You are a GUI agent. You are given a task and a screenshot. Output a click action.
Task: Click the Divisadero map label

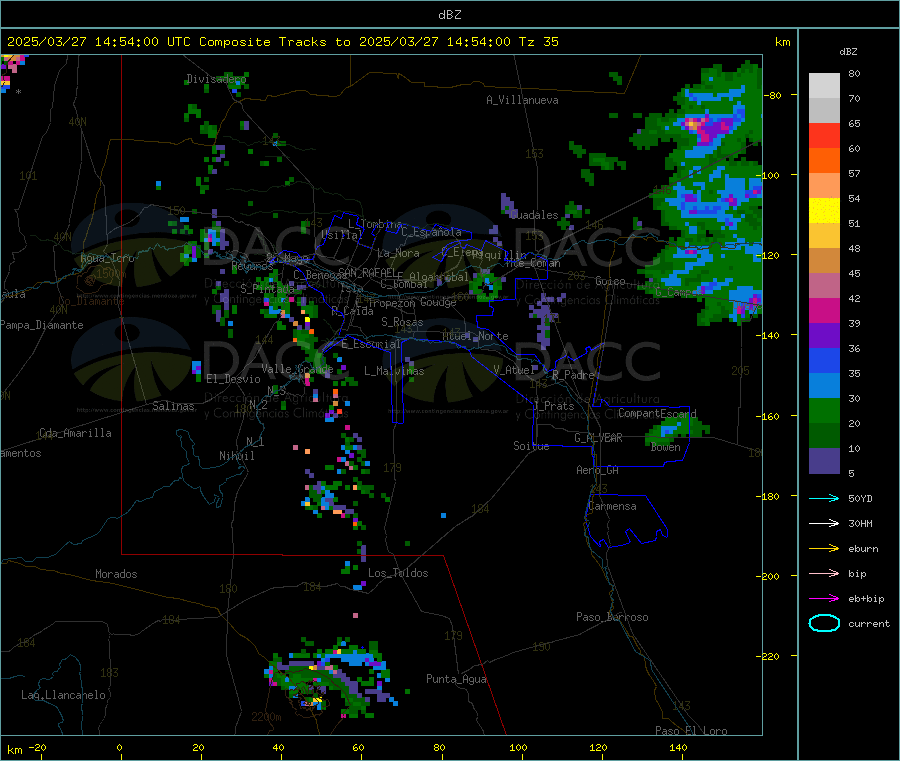[x=216, y=79]
